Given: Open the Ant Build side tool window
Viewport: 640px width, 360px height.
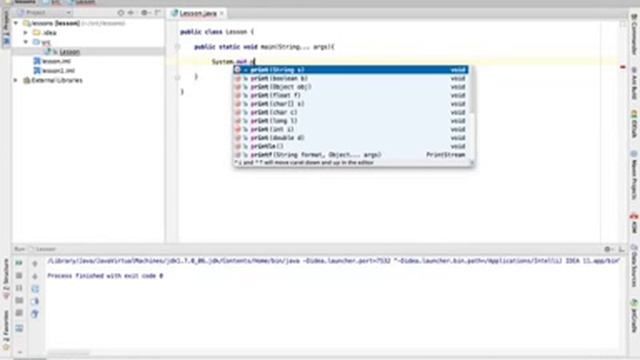Looking at the screenshot, I should 634,83.
